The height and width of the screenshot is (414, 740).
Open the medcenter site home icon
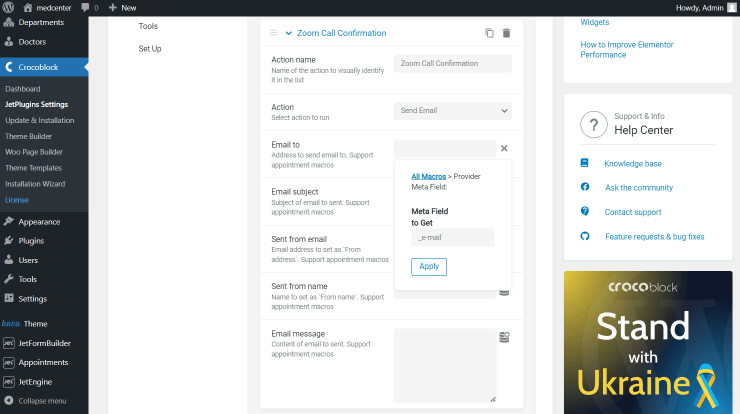pyautogui.click(x=28, y=8)
